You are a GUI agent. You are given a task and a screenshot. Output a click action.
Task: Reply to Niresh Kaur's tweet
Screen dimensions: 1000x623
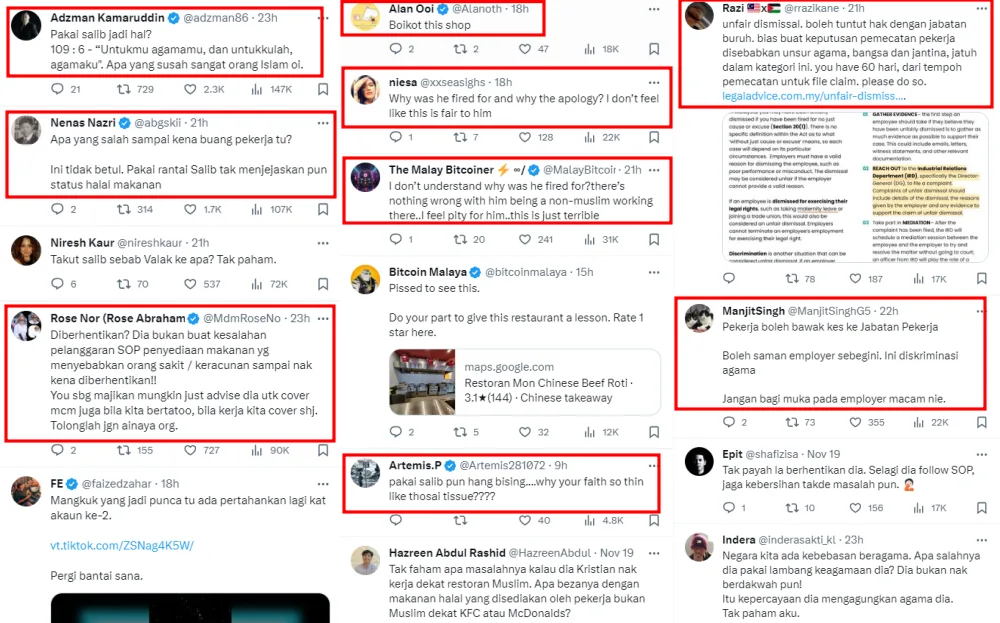click(57, 284)
